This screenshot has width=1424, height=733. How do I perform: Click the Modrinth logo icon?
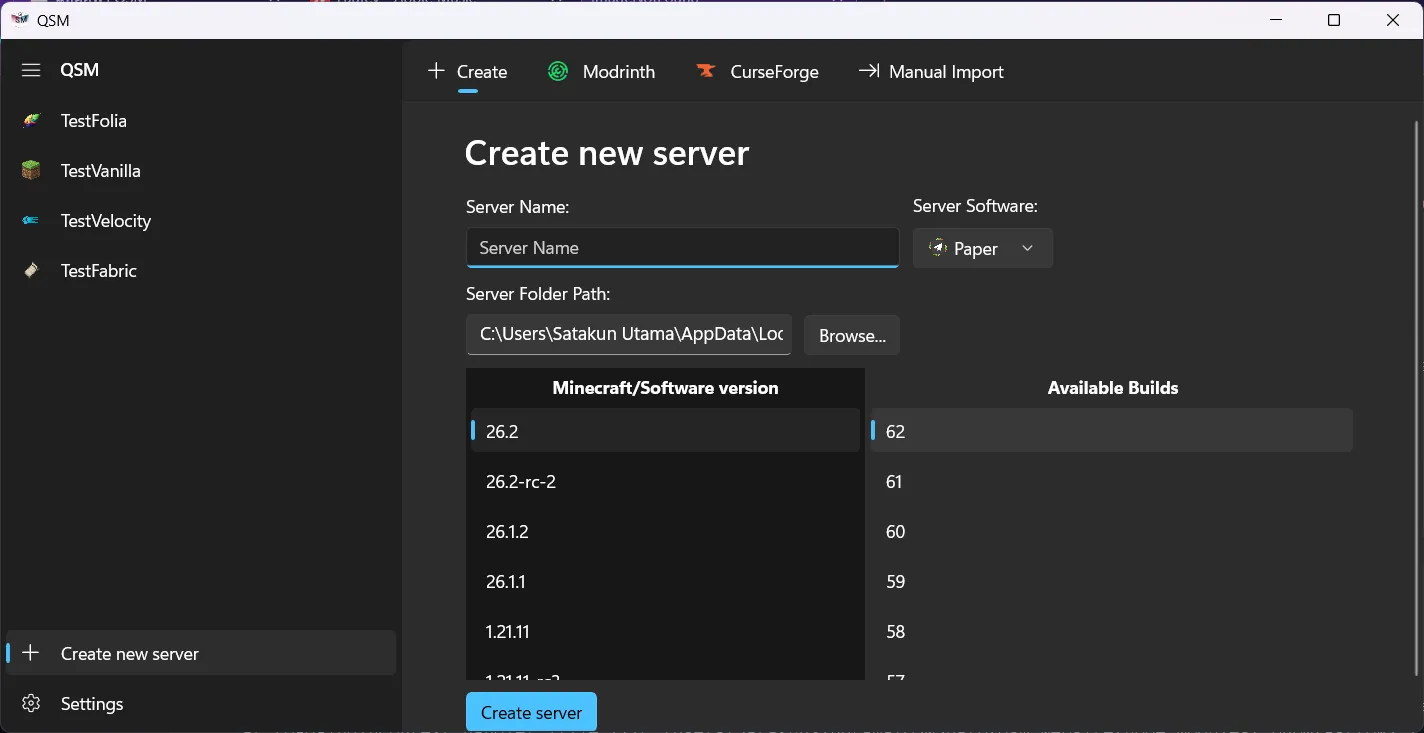(x=558, y=72)
